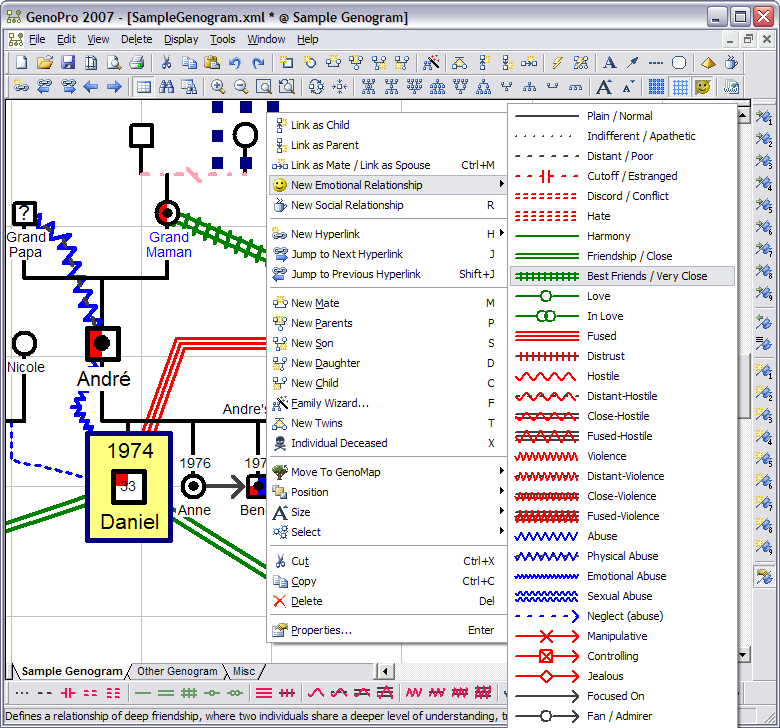Toggle the table layout view button
This screenshot has height=728, width=780.
point(143,87)
